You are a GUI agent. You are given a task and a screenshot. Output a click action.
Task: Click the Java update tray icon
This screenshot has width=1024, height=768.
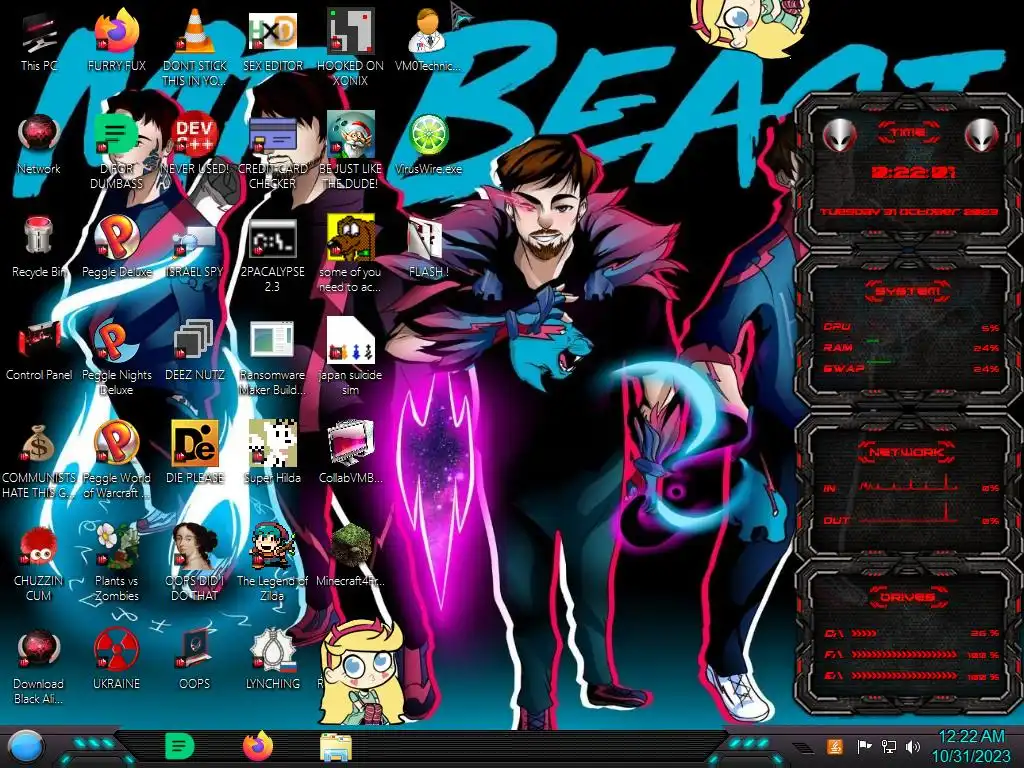tap(835, 746)
